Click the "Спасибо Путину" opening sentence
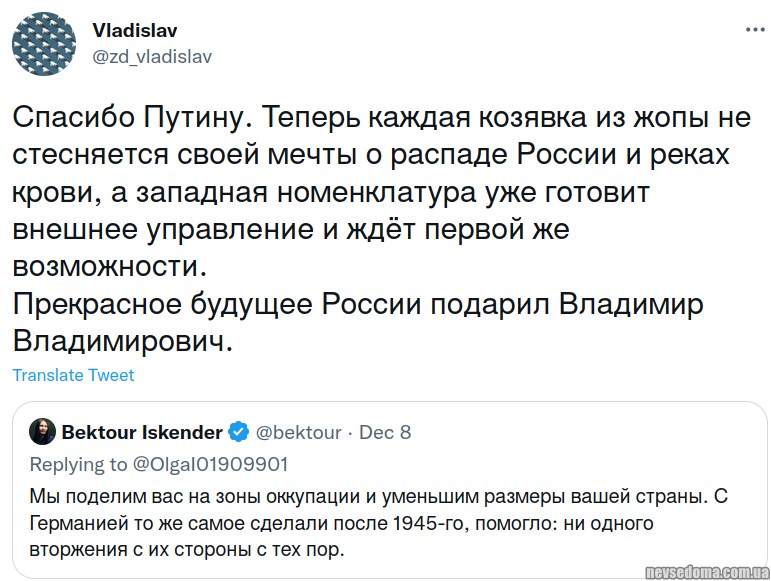The image size is (771, 581). point(127,117)
